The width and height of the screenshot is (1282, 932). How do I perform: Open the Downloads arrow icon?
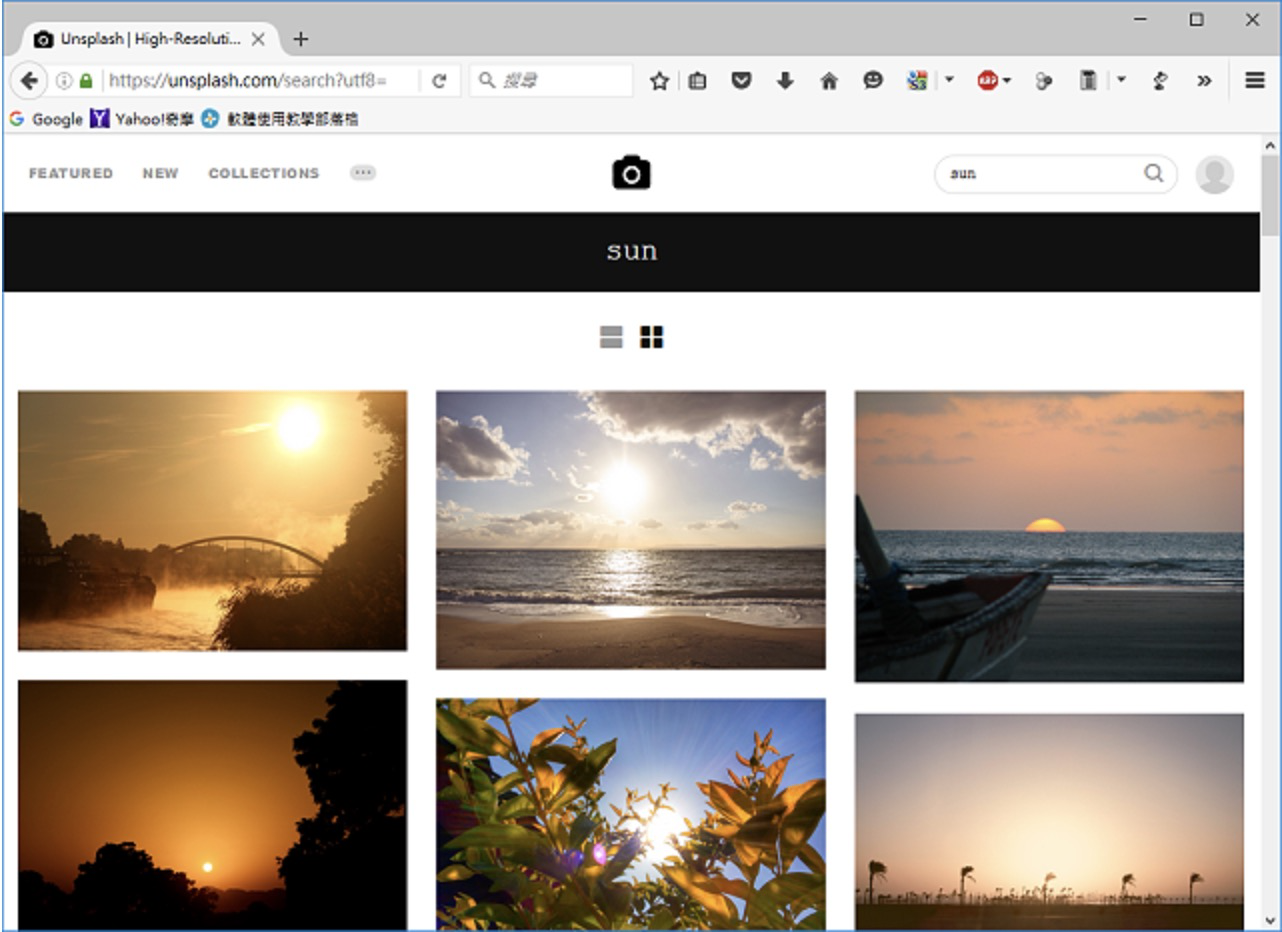(785, 81)
